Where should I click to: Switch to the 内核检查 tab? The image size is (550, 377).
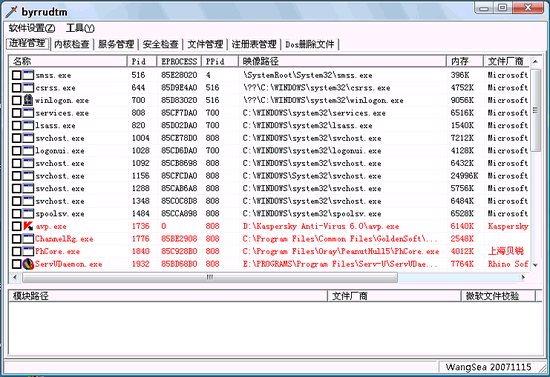coord(72,44)
